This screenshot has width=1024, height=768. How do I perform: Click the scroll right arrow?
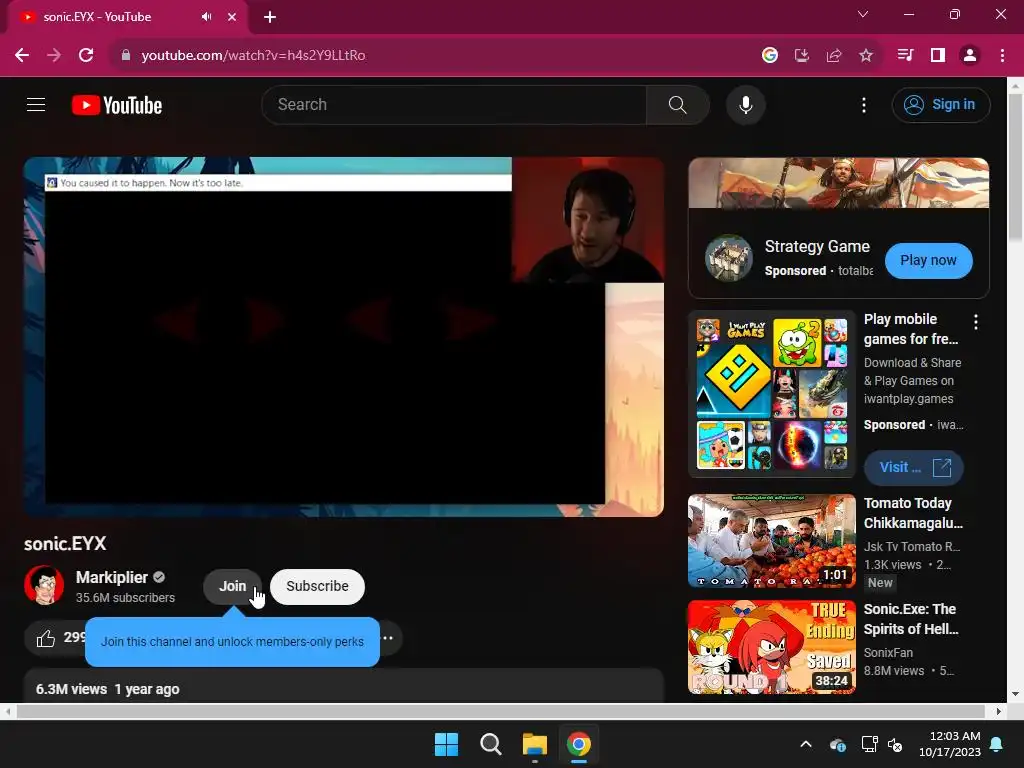pyautogui.click(x=999, y=711)
